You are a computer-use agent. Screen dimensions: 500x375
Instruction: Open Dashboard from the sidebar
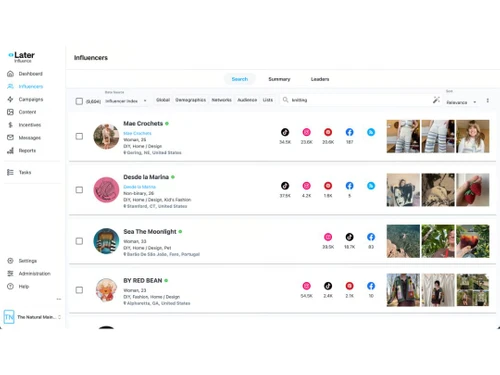click(x=25, y=74)
